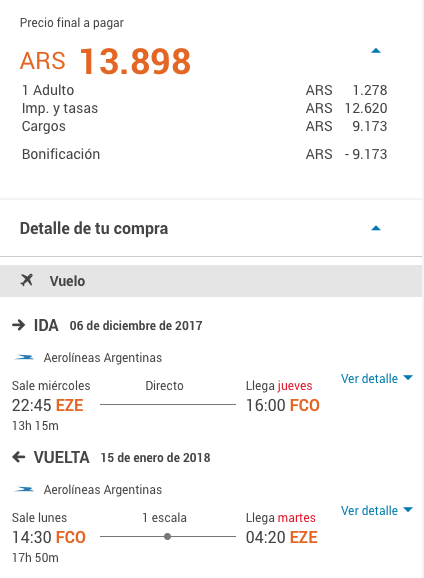Click the ARS 13.898 total price
The width and height of the screenshot is (424, 578).
(x=105, y=61)
